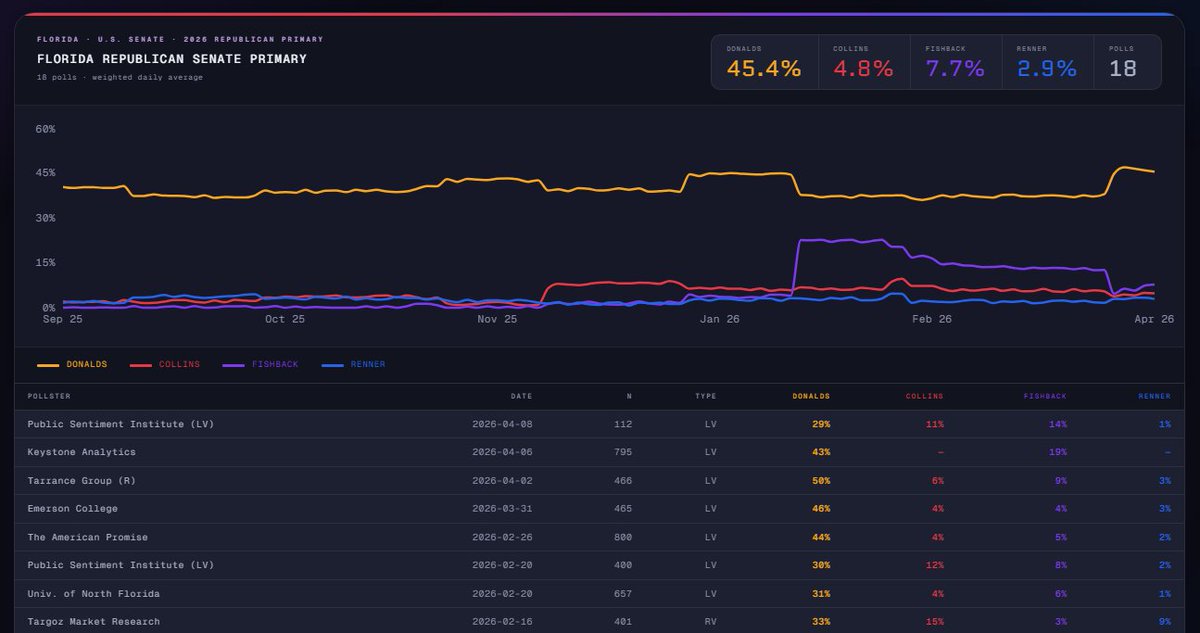Sort table by Renner column header
The height and width of the screenshot is (633, 1200).
coord(1155,396)
